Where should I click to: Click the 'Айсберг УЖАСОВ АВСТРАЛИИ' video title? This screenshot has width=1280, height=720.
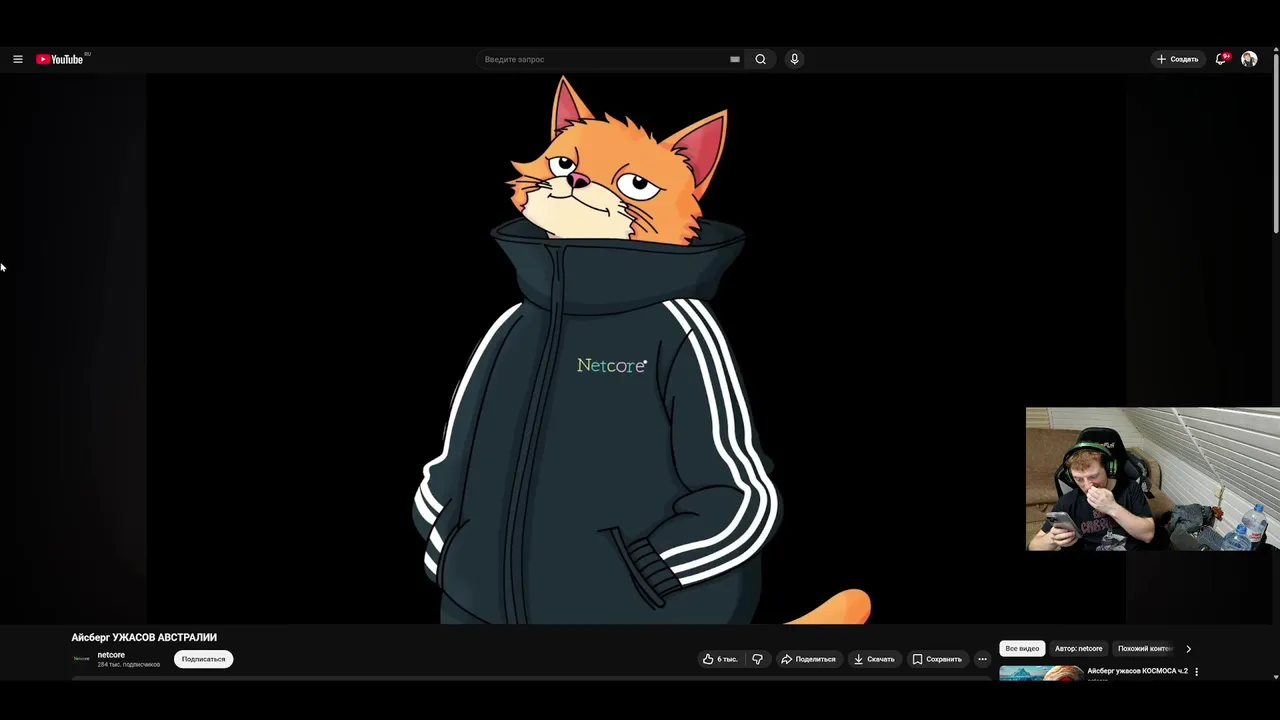(144, 637)
